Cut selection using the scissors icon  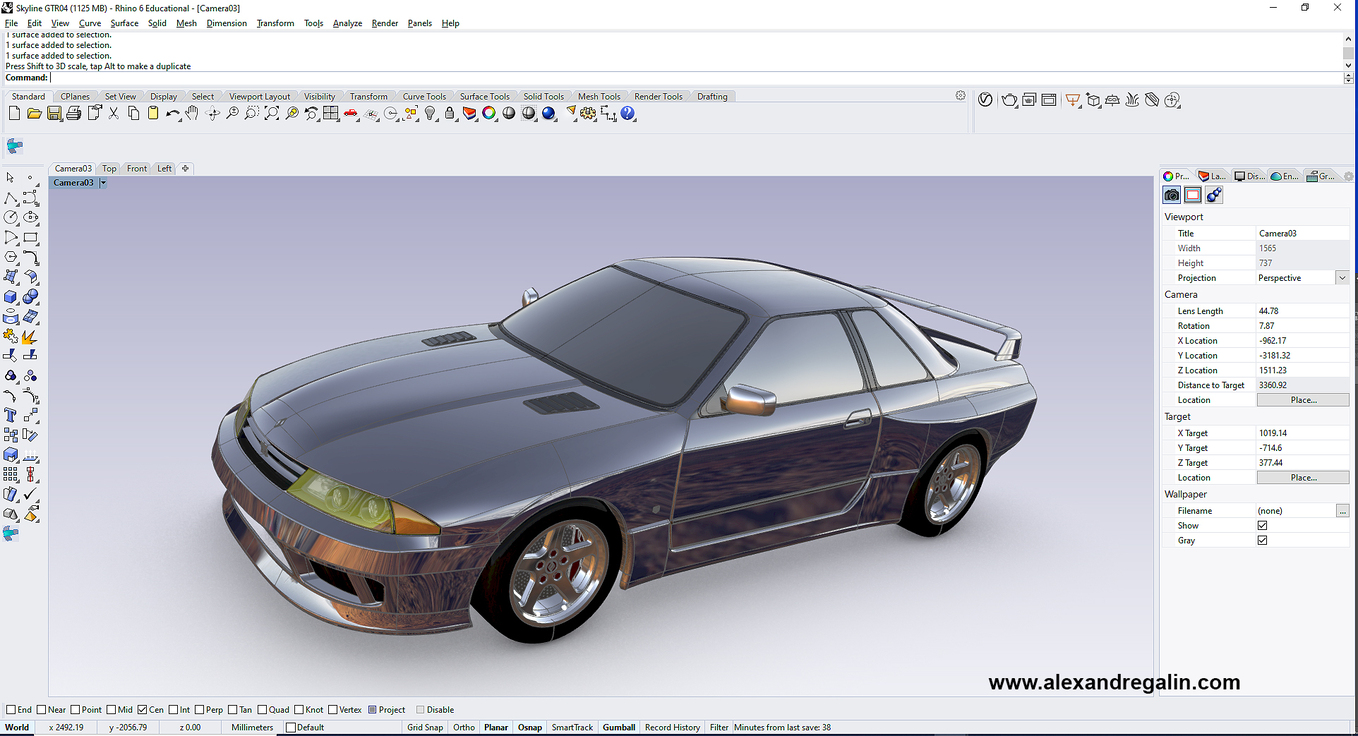114,114
